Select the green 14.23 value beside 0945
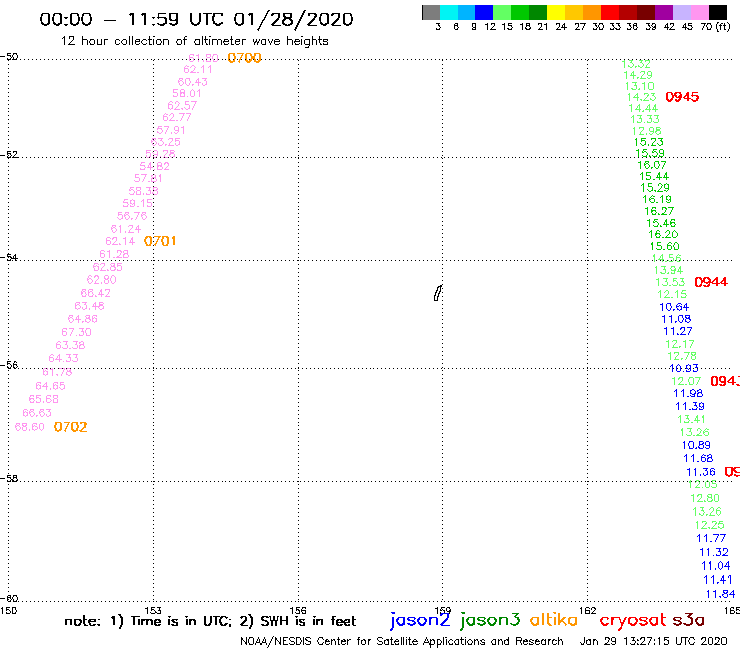The width and height of the screenshot is (740, 650). [x=641, y=97]
